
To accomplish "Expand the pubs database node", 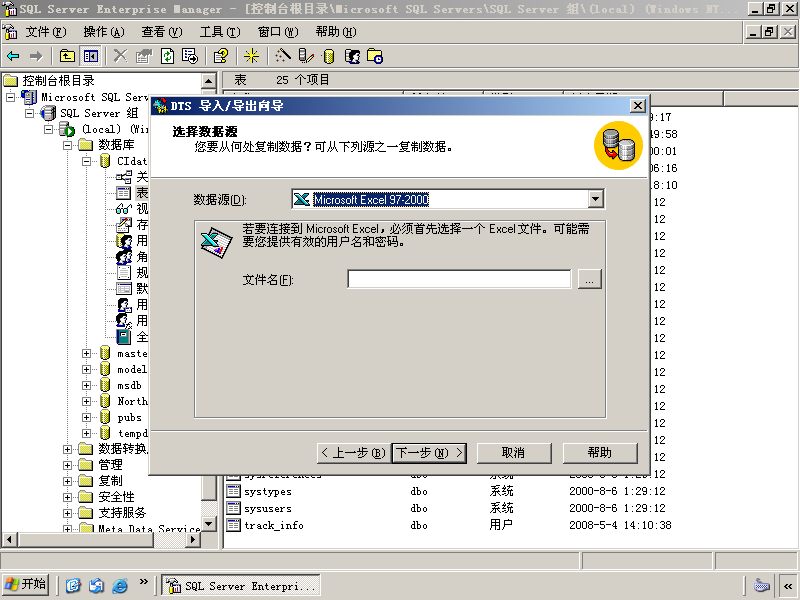I will point(86,417).
